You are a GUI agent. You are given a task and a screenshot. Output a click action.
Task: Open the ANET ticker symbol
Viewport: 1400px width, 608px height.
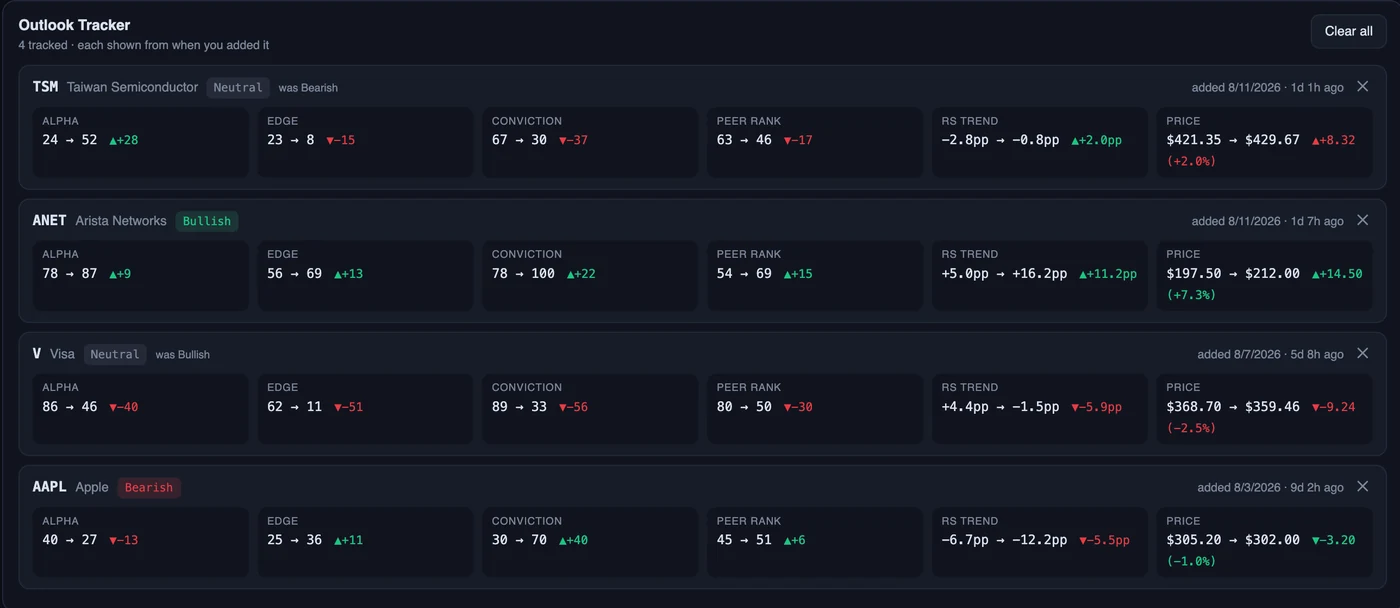click(49, 220)
